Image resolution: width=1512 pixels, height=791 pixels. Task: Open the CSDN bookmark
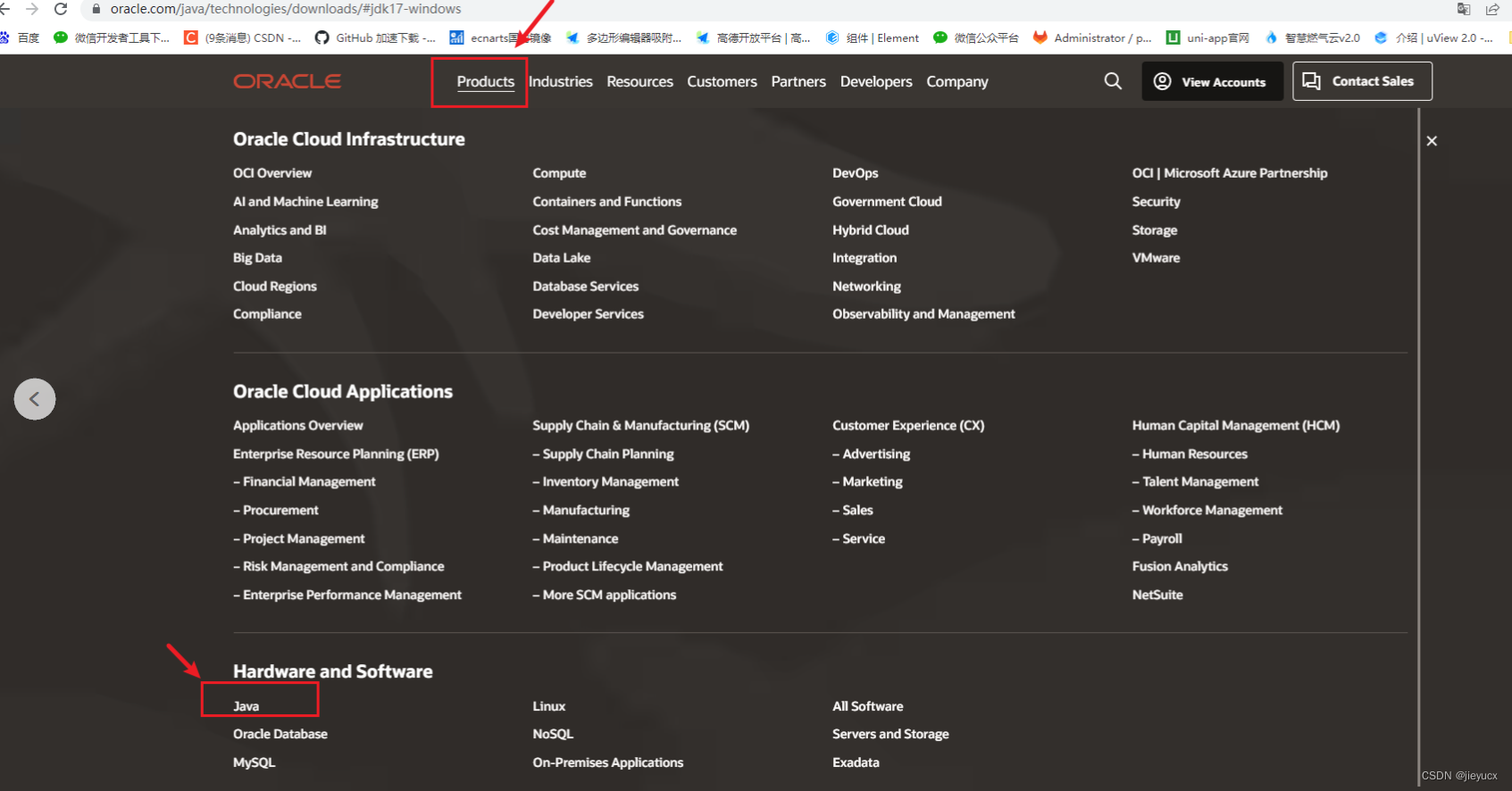pos(242,37)
